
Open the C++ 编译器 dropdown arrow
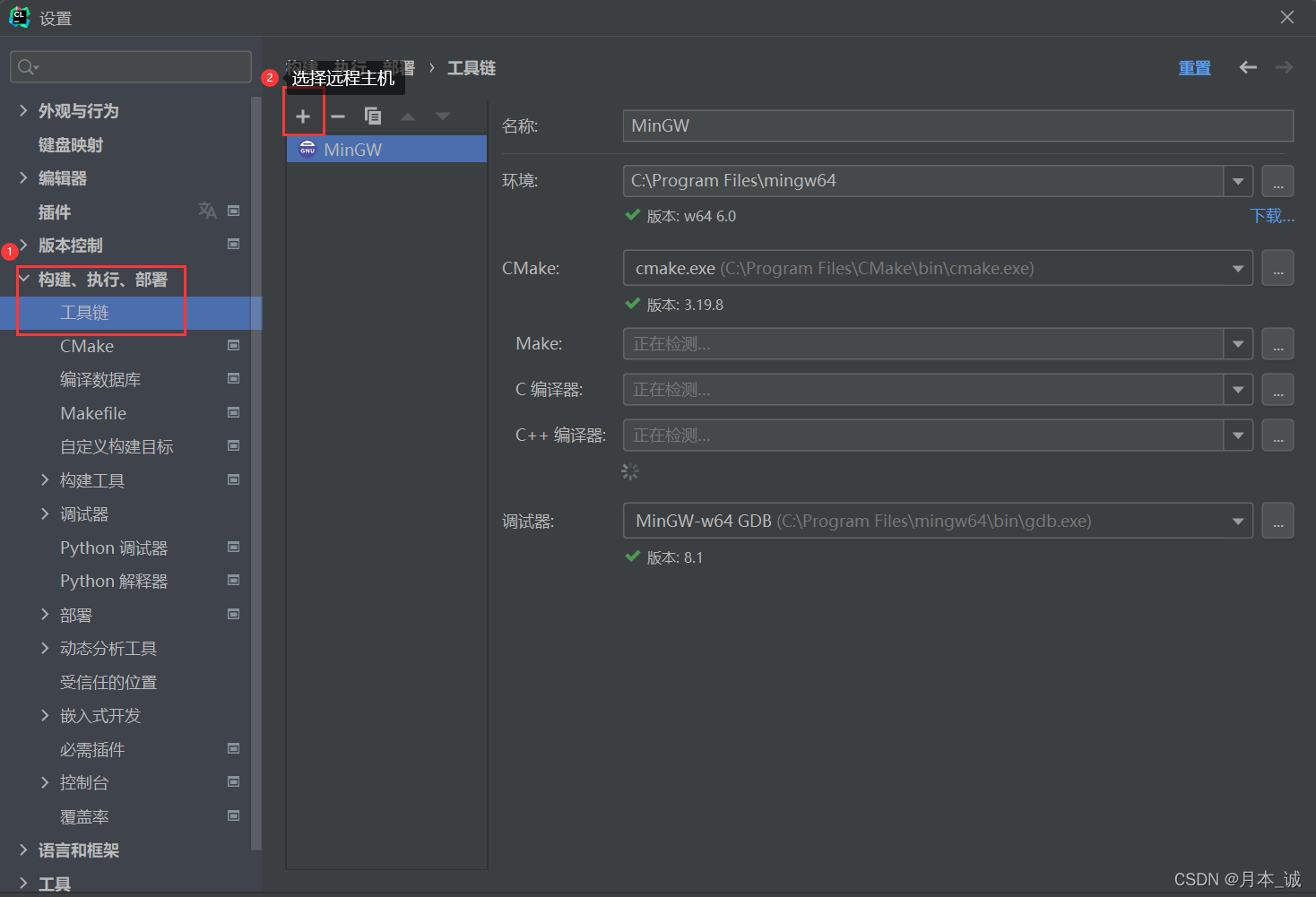(1238, 436)
